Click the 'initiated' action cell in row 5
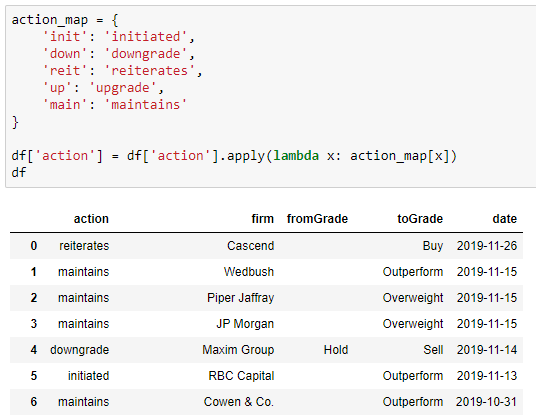The height and width of the screenshot is (416, 536). (x=89, y=376)
